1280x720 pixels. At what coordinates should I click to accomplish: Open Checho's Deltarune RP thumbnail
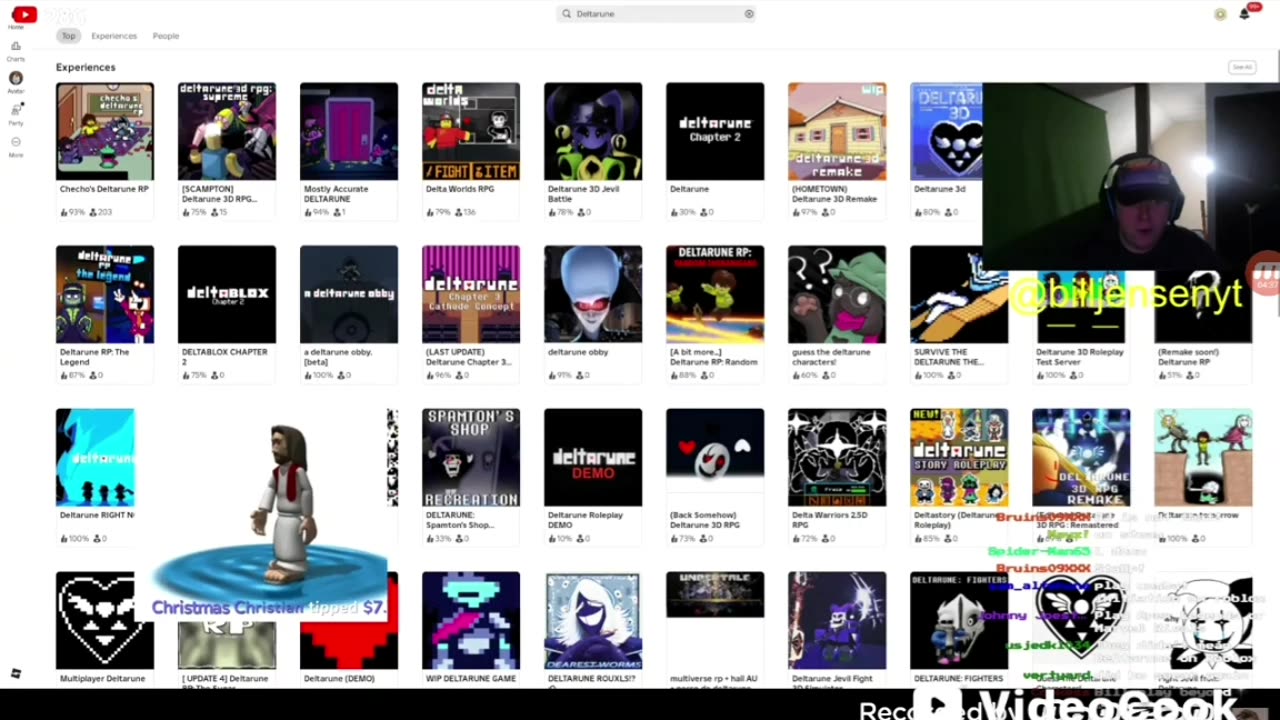pos(105,131)
